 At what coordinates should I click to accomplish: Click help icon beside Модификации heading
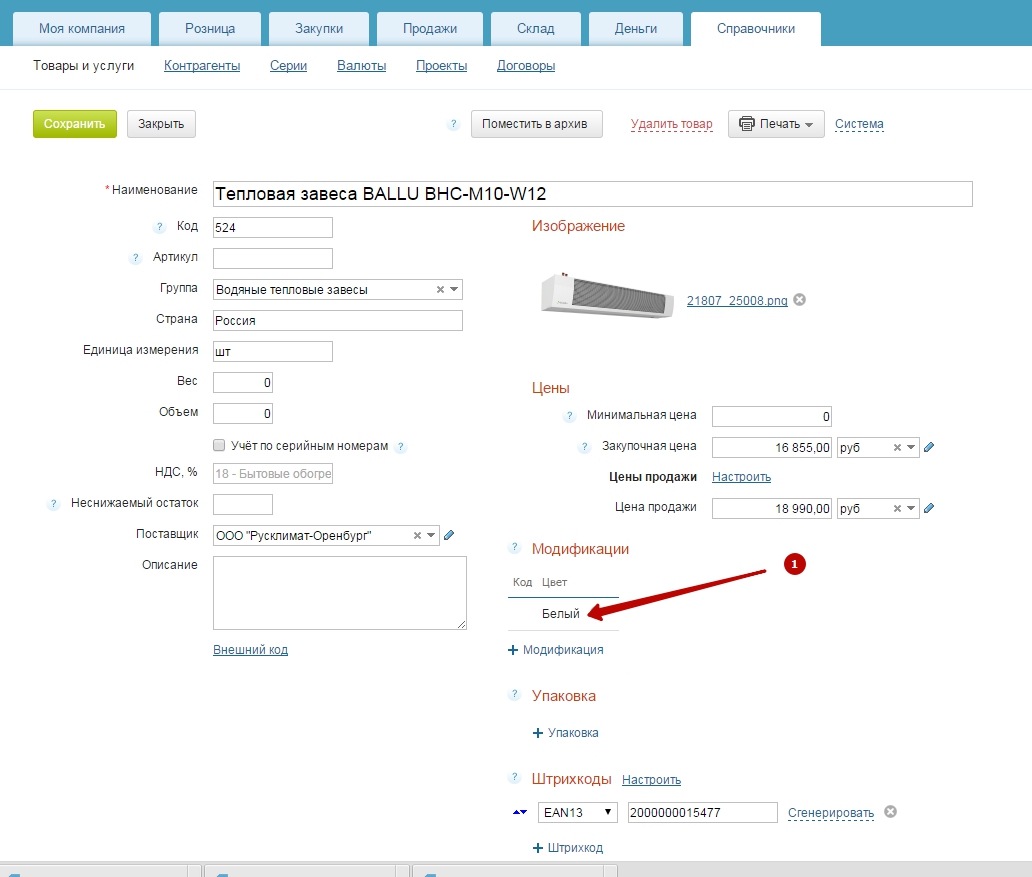[x=515, y=547]
